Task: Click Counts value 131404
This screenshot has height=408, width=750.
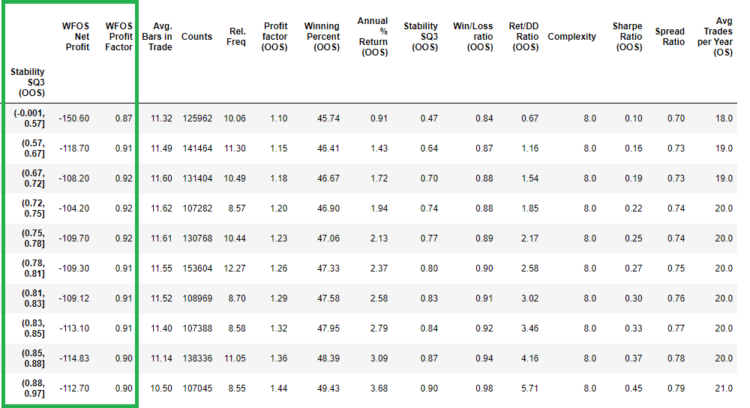Action: [x=197, y=178]
